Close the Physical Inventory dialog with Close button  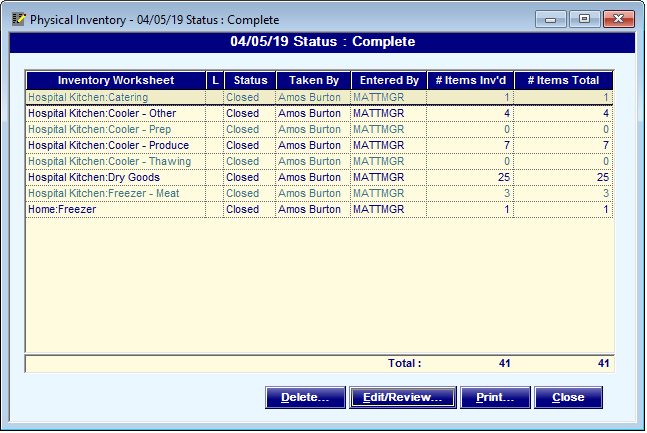point(568,397)
